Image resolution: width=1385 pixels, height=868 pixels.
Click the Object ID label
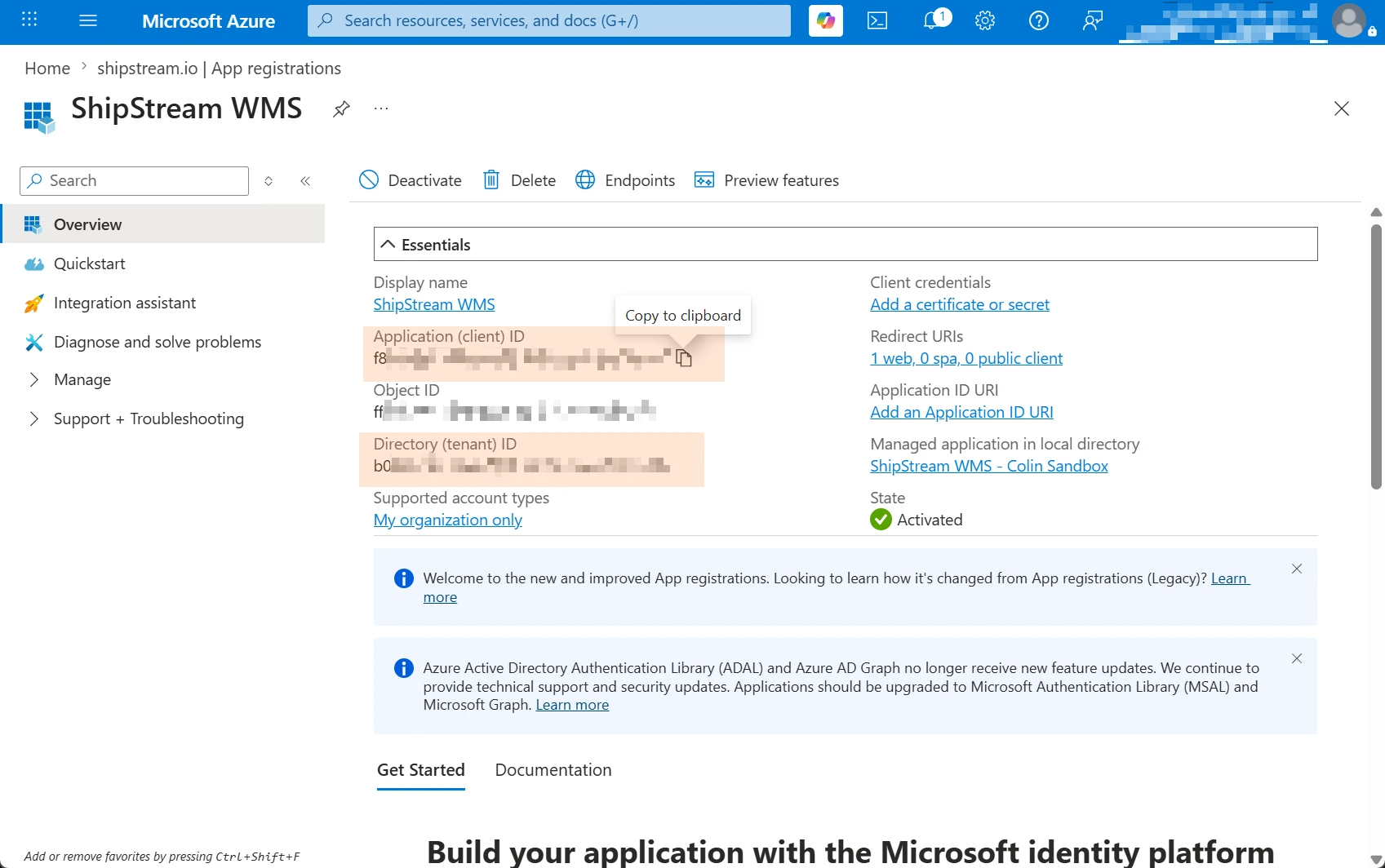coord(406,390)
